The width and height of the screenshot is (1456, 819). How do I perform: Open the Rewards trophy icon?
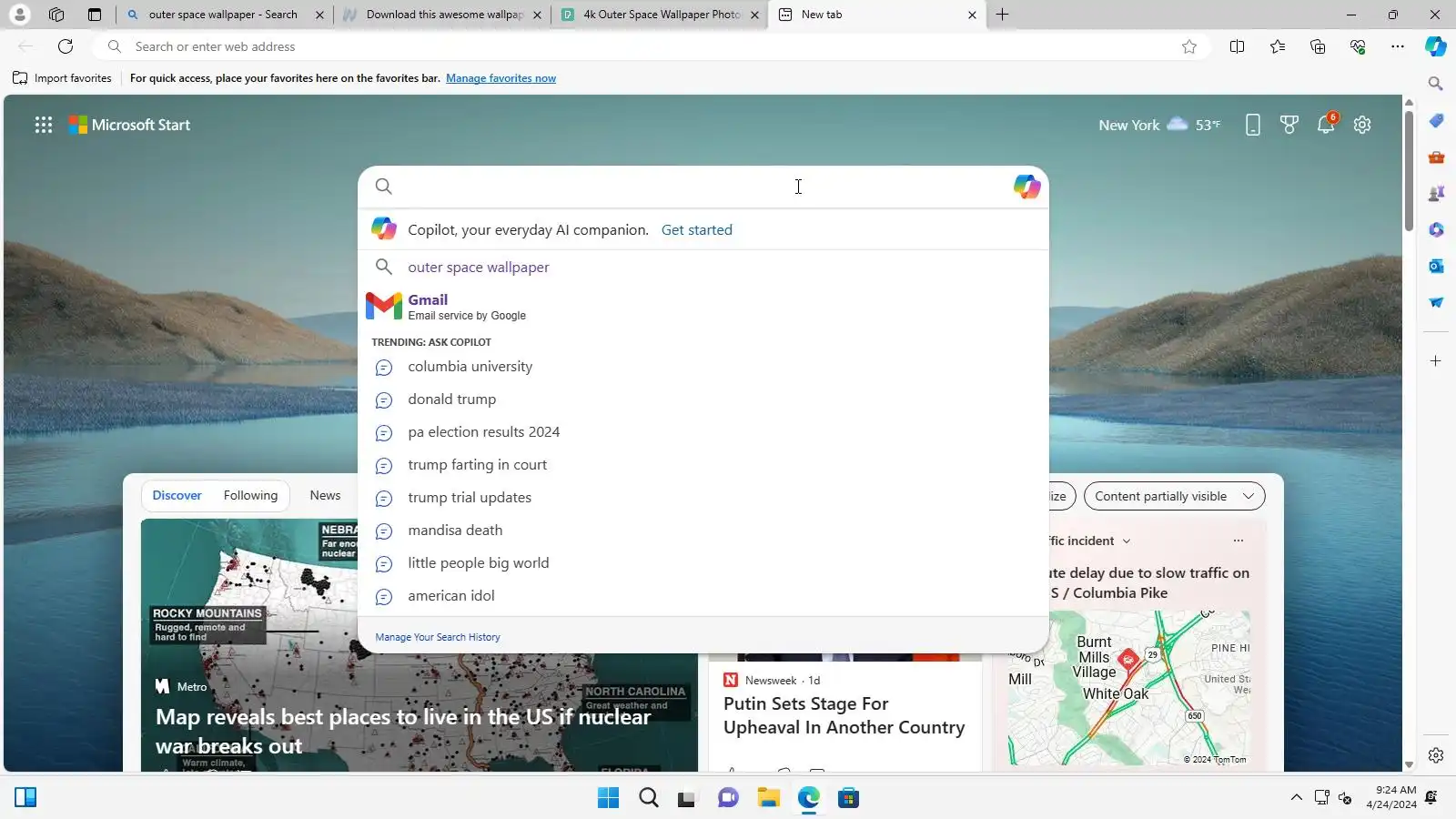(1289, 125)
